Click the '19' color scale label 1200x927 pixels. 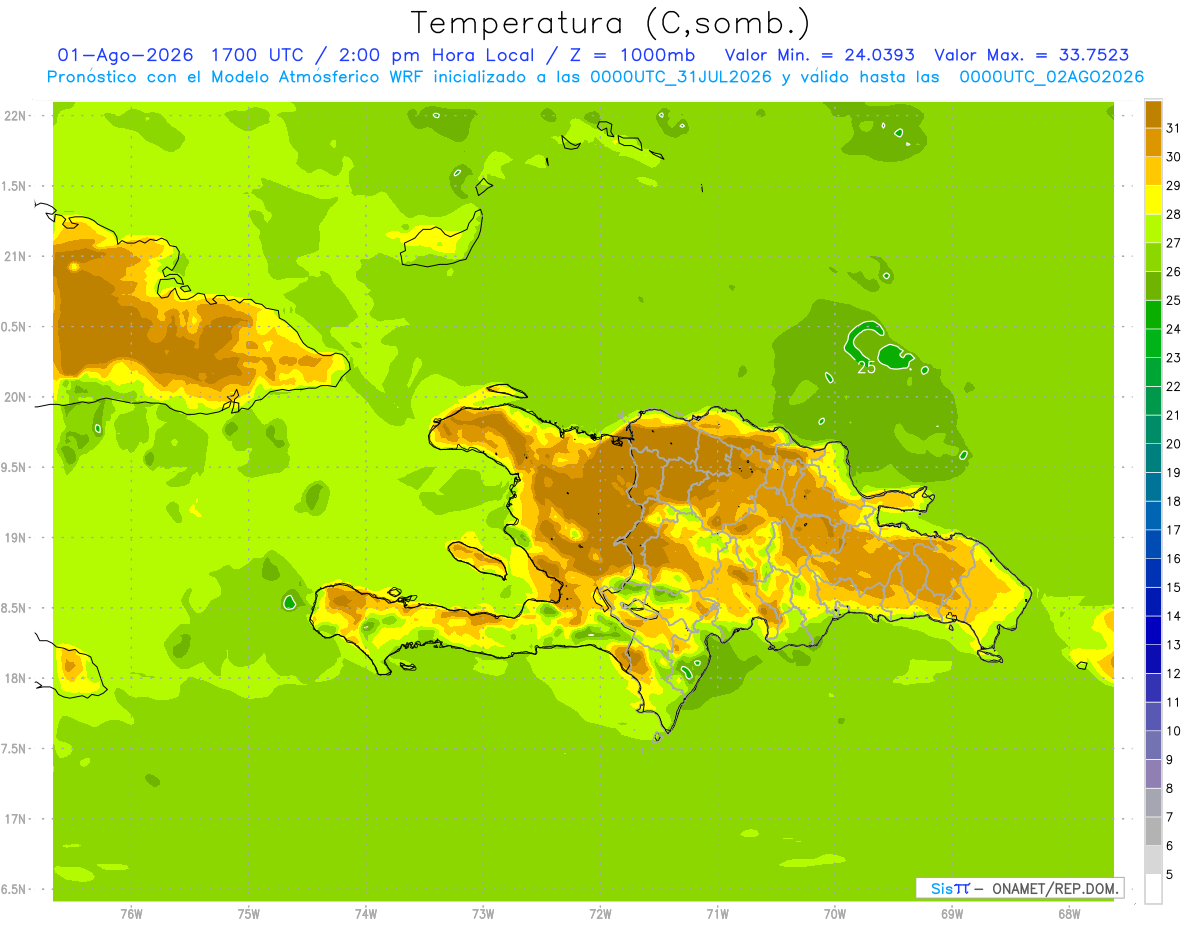(1174, 473)
